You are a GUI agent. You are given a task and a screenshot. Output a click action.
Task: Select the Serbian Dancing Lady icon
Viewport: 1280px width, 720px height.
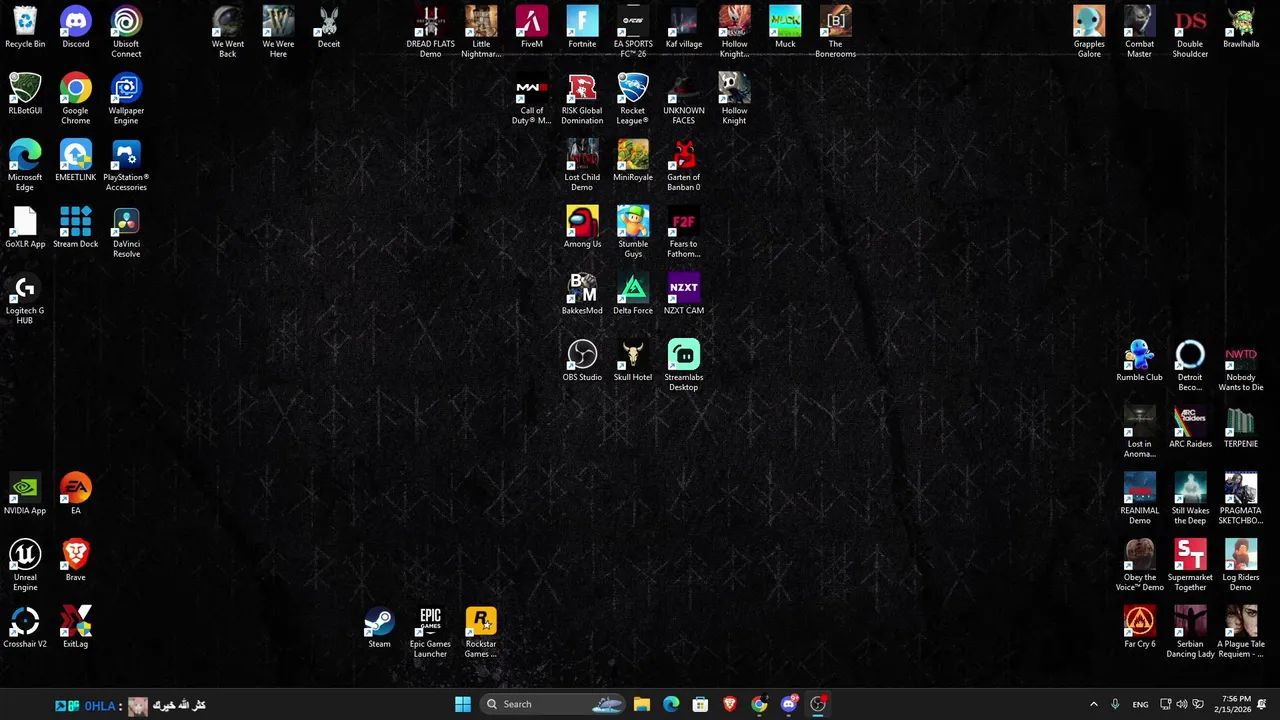[x=1190, y=633]
